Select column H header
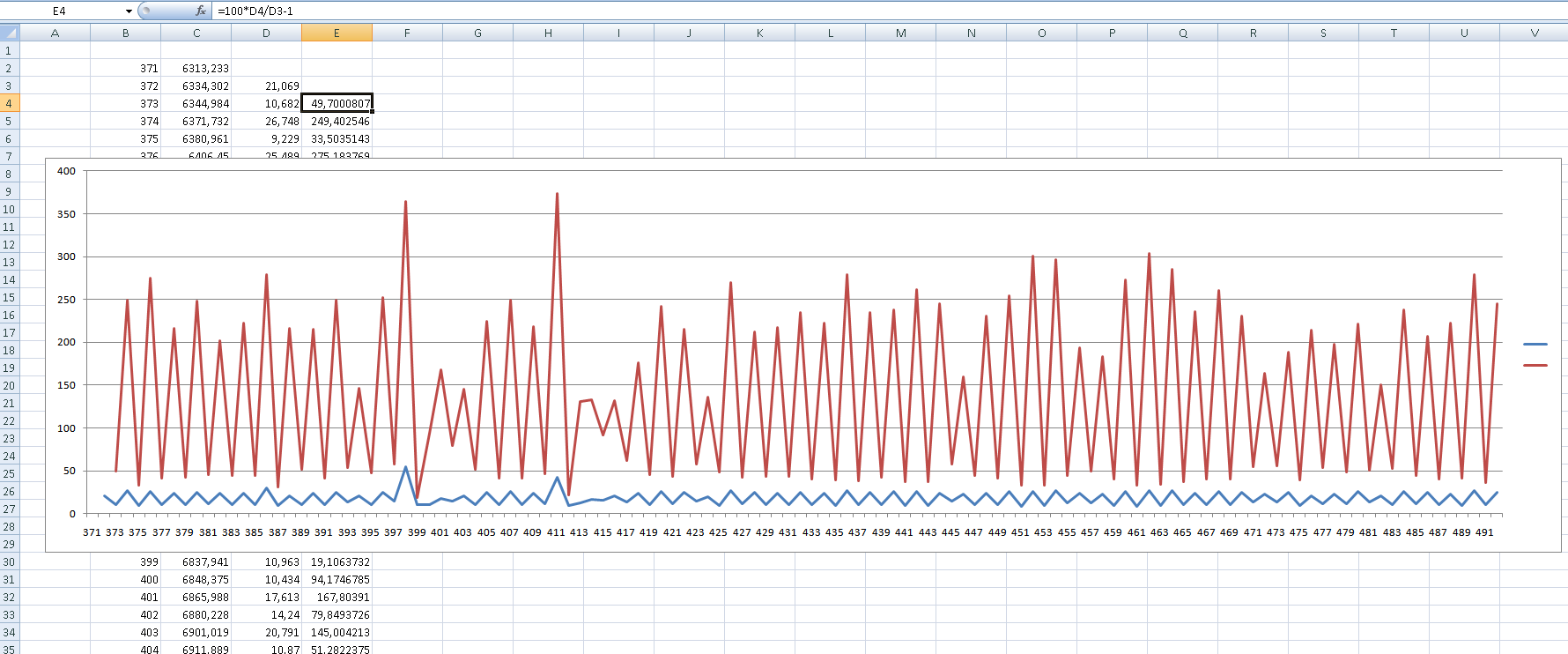The height and width of the screenshot is (654, 1568). [x=548, y=33]
